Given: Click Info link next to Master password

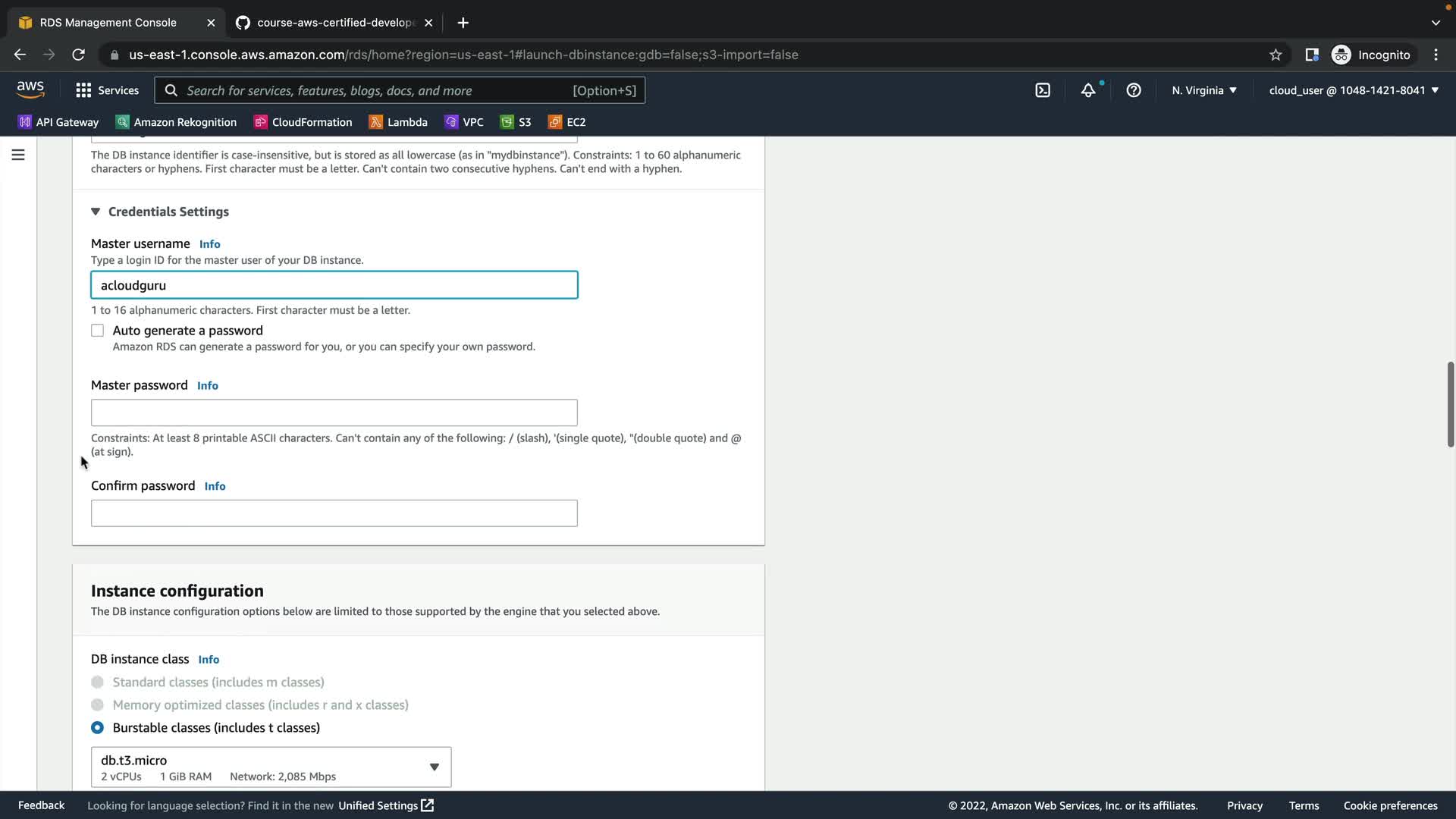Looking at the screenshot, I should (x=207, y=385).
